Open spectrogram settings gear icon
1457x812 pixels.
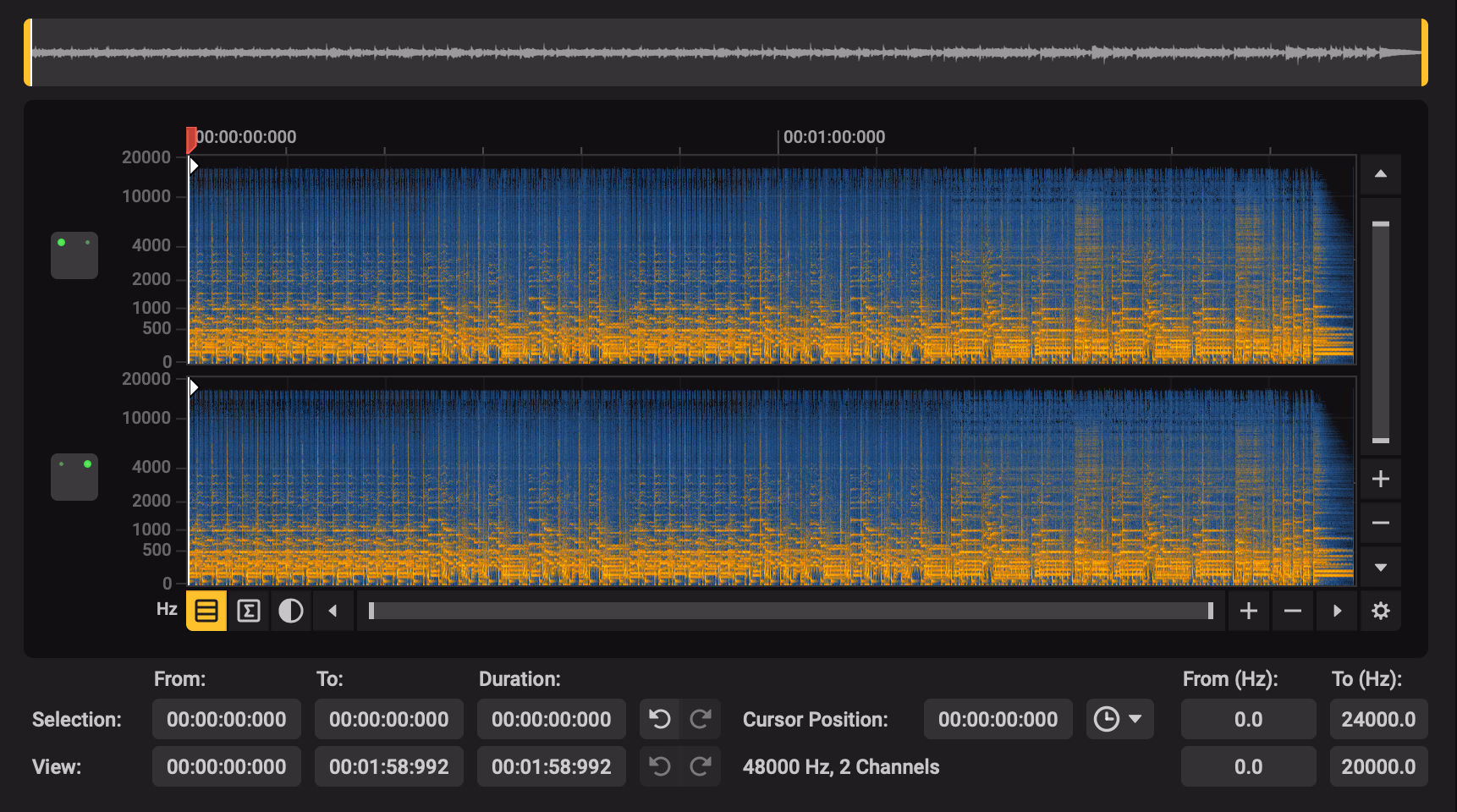(x=1381, y=611)
